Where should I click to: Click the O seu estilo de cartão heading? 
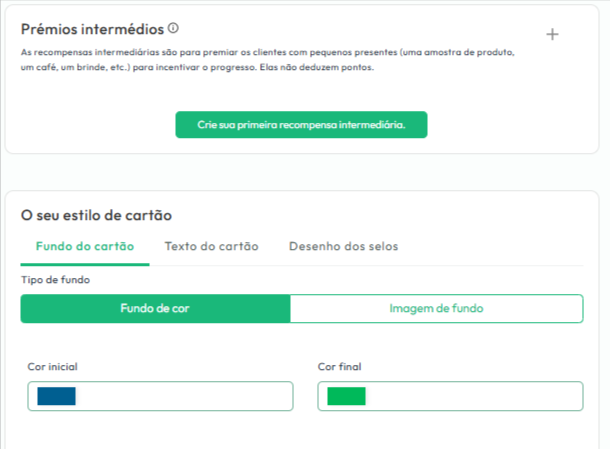[96, 215]
